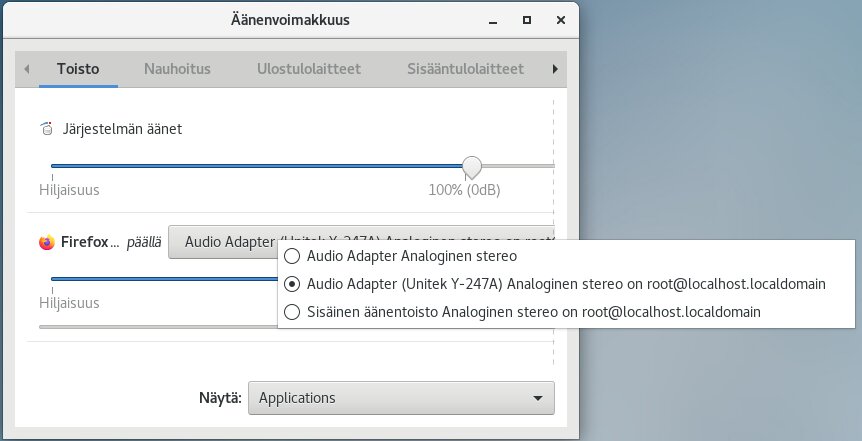Image resolution: width=862 pixels, height=441 pixels.
Task: Click the right tab scroll arrow
Action: click(555, 69)
